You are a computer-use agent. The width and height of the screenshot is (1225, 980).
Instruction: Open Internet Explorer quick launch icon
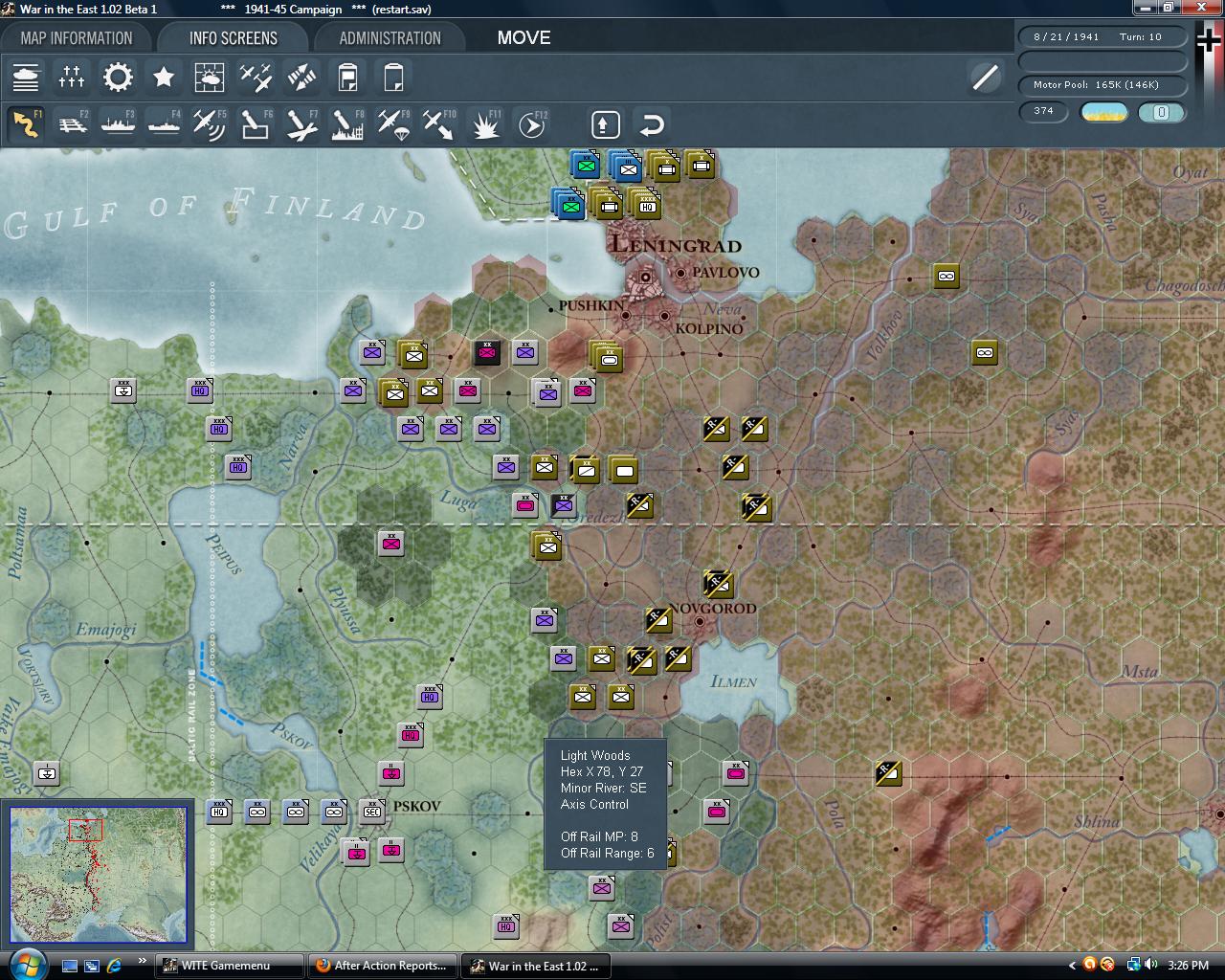[114, 966]
